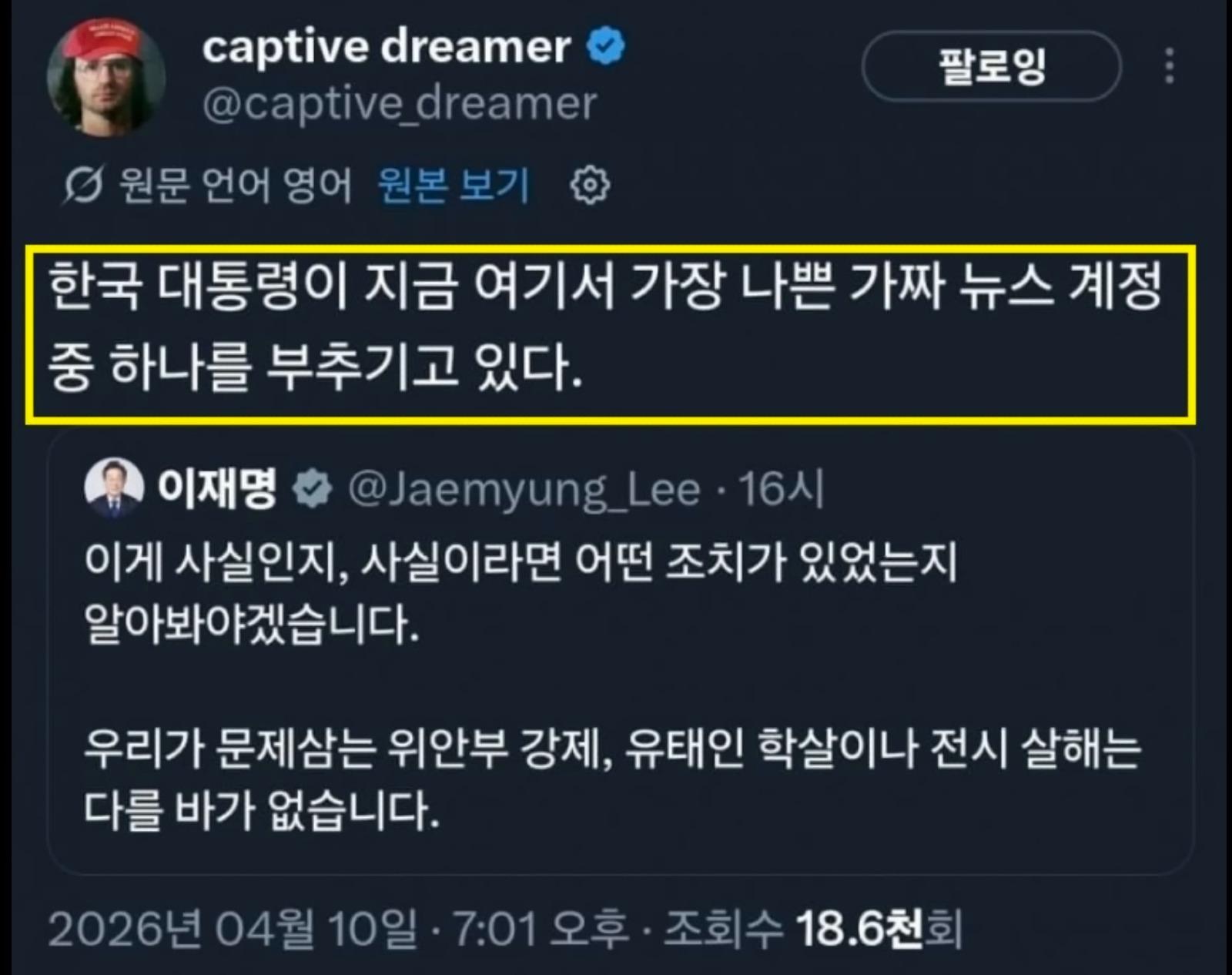Click the @Jaemyung_Lee handle
The height and width of the screenshot is (975, 1232).
pos(524,489)
